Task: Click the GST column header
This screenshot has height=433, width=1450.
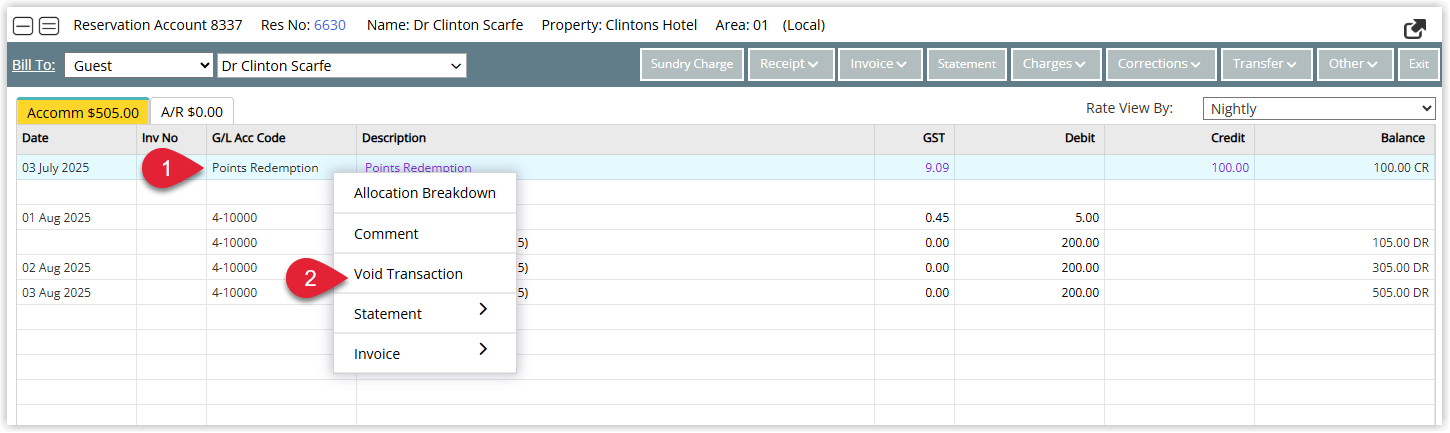Action: point(914,138)
